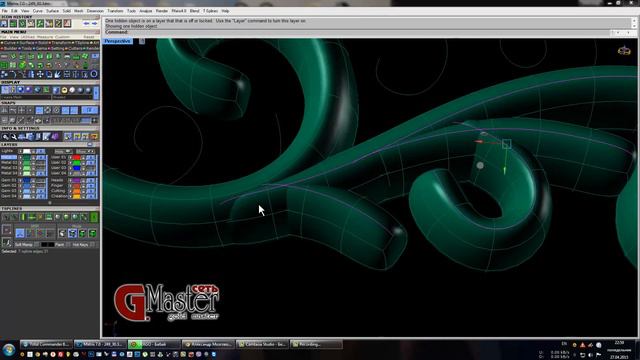Open the wrench settings icon in Info & Settings
Screen dimensions: 640x360
pos(13,137)
